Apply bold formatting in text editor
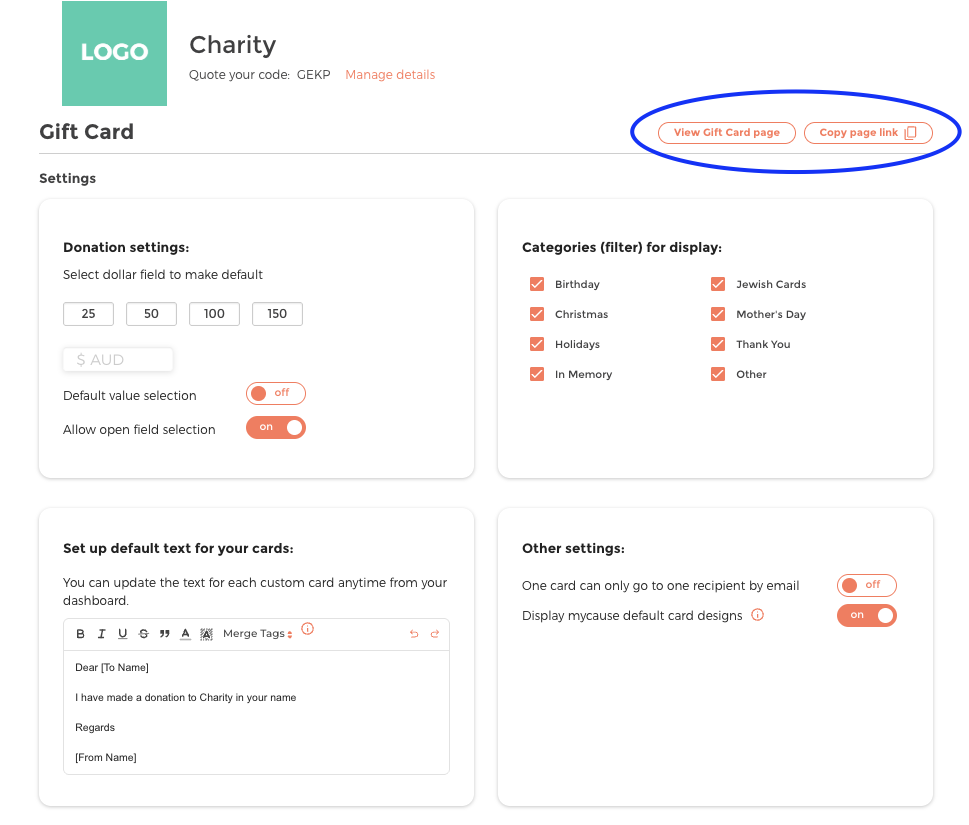The image size is (969, 825). 80,633
